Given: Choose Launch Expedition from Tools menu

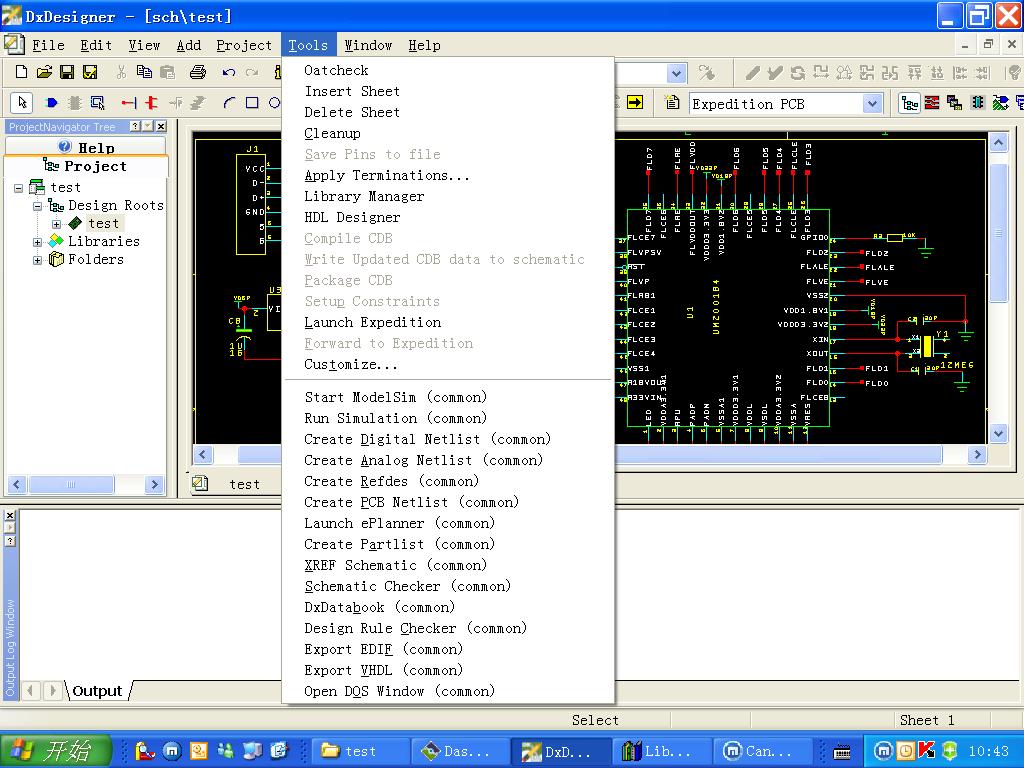Looking at the screenshot, I should tap(372, 323).
